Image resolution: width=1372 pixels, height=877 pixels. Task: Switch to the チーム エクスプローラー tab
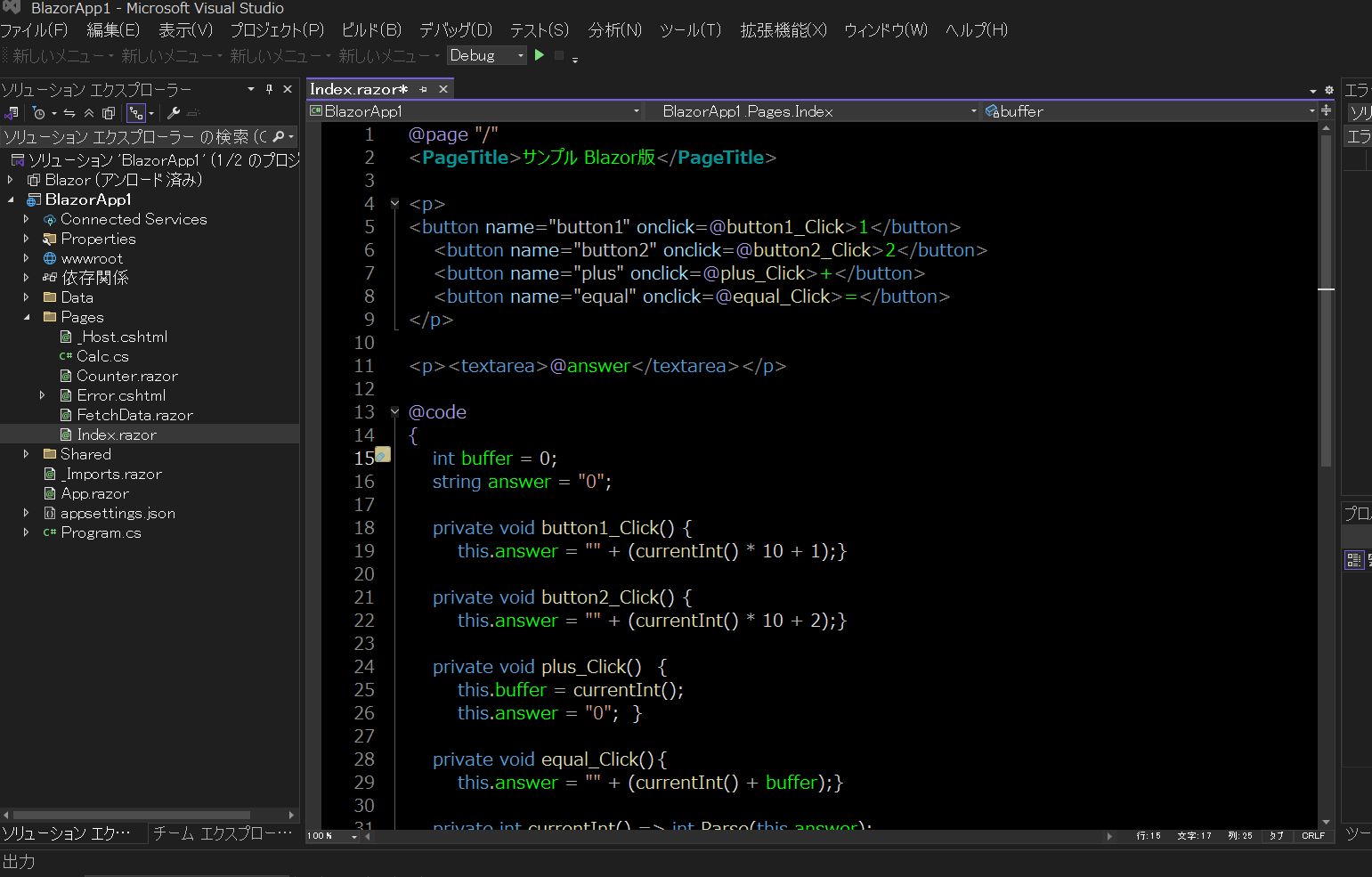(223, 833)
